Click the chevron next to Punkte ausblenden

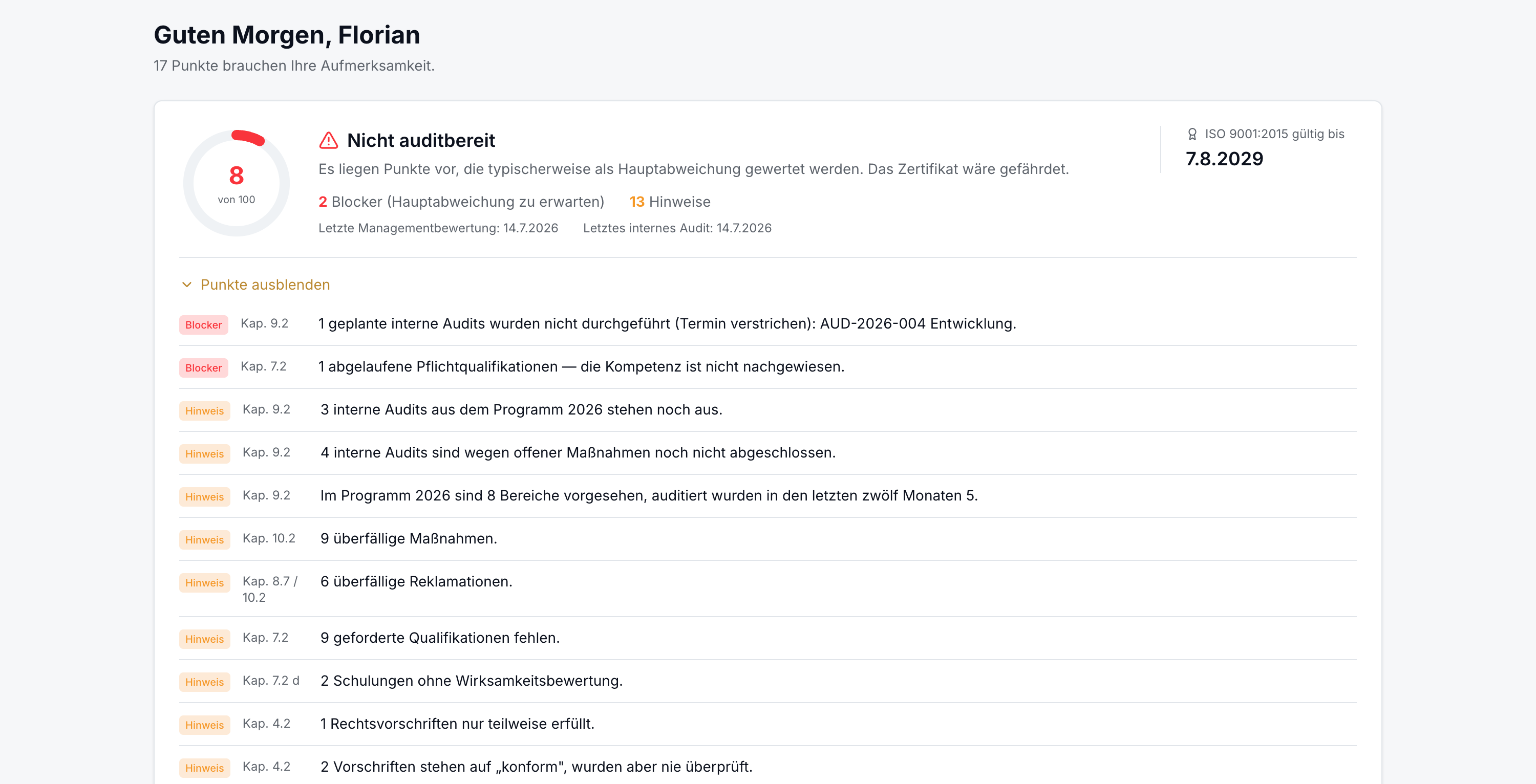point(186,285)
